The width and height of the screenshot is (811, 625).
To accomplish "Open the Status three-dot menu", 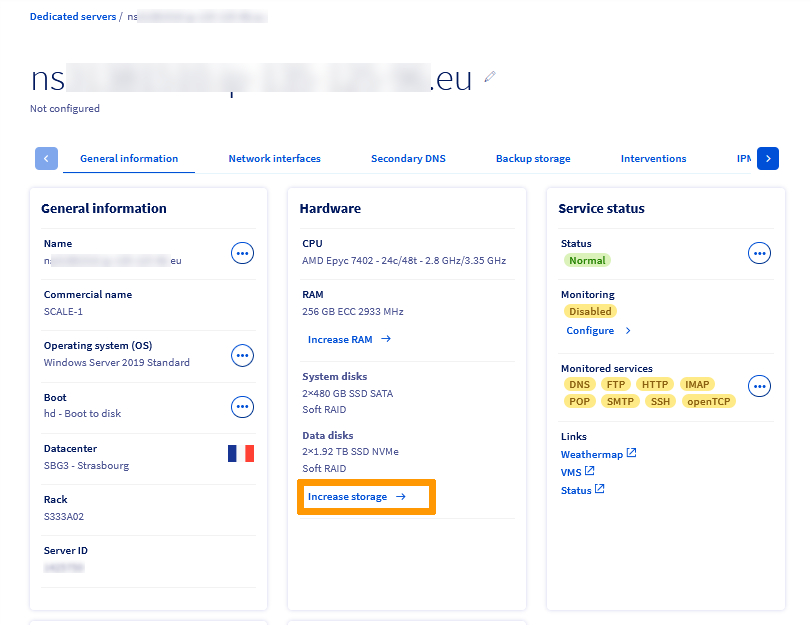I will click(759, 254).
